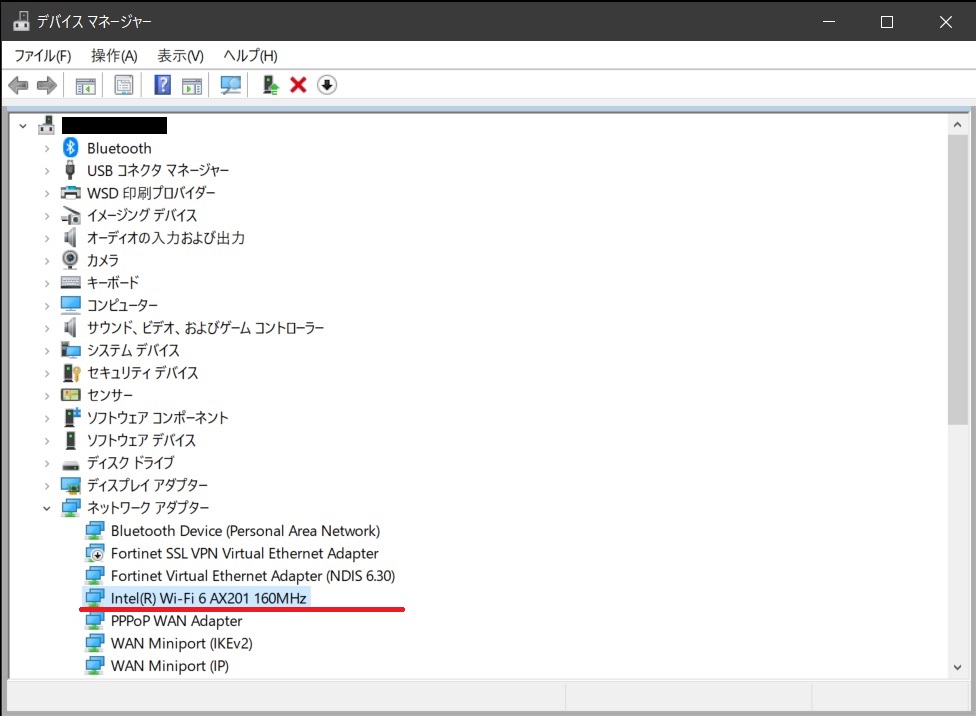Screen dimensions: 976x716
Task: Select the PPPoP WAN Adapter entry
Action: [176, 621]
